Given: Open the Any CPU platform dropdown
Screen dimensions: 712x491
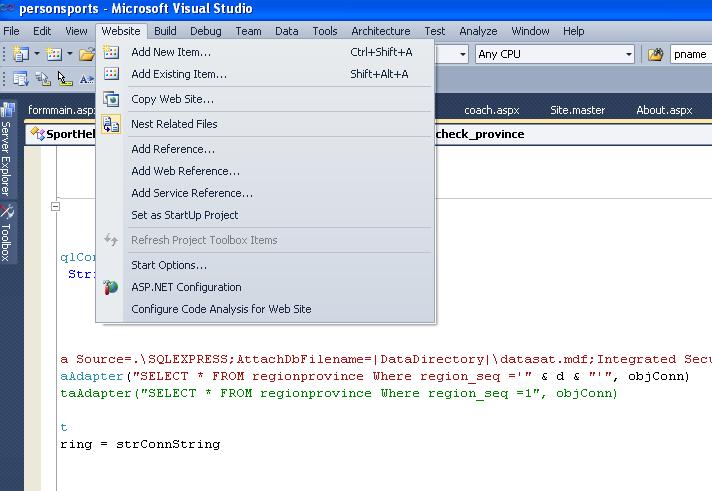Looking at the screenshot, I should [x=555, y=54].
